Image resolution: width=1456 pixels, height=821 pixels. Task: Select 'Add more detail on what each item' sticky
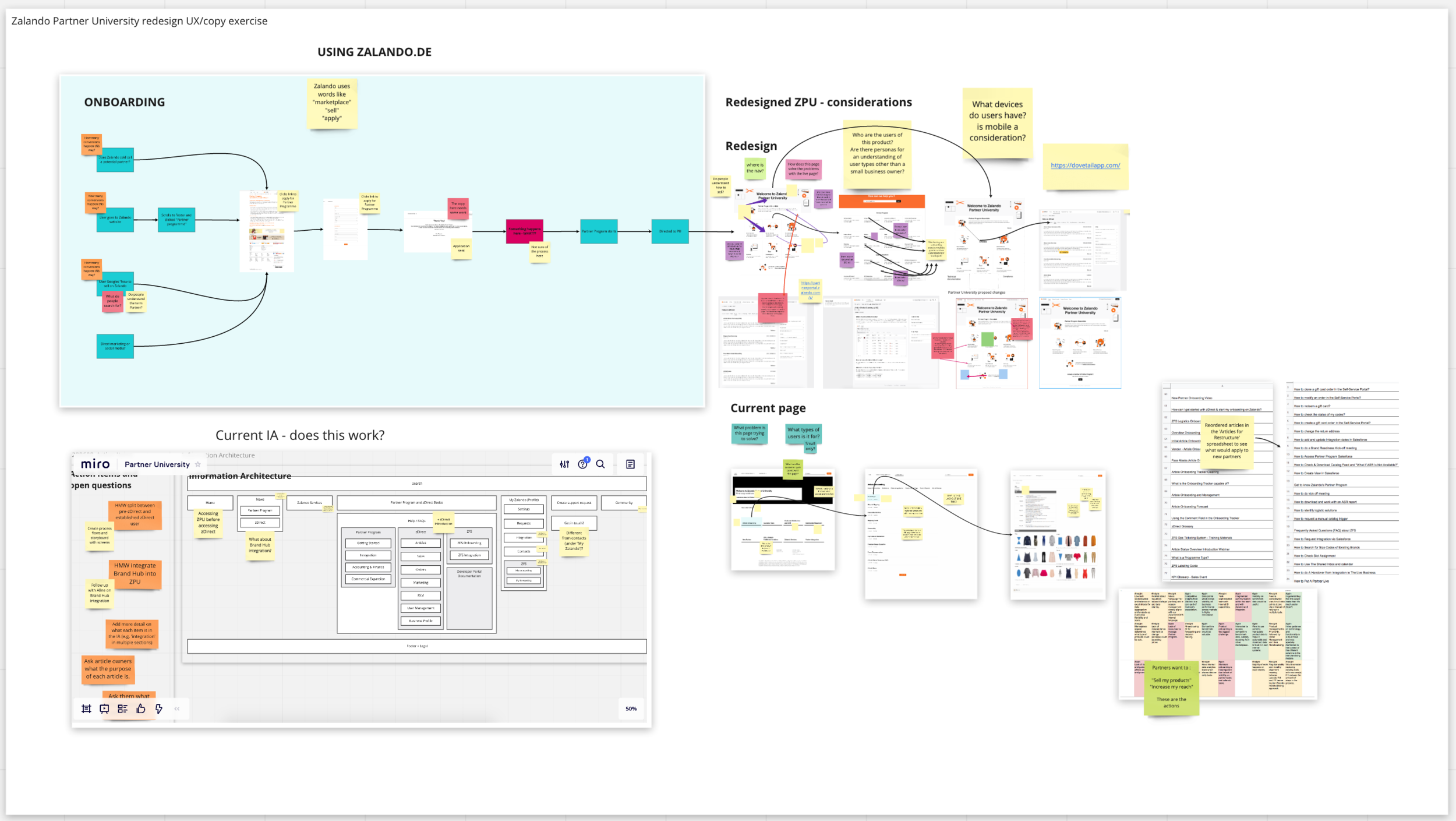[x=132, y=633]
